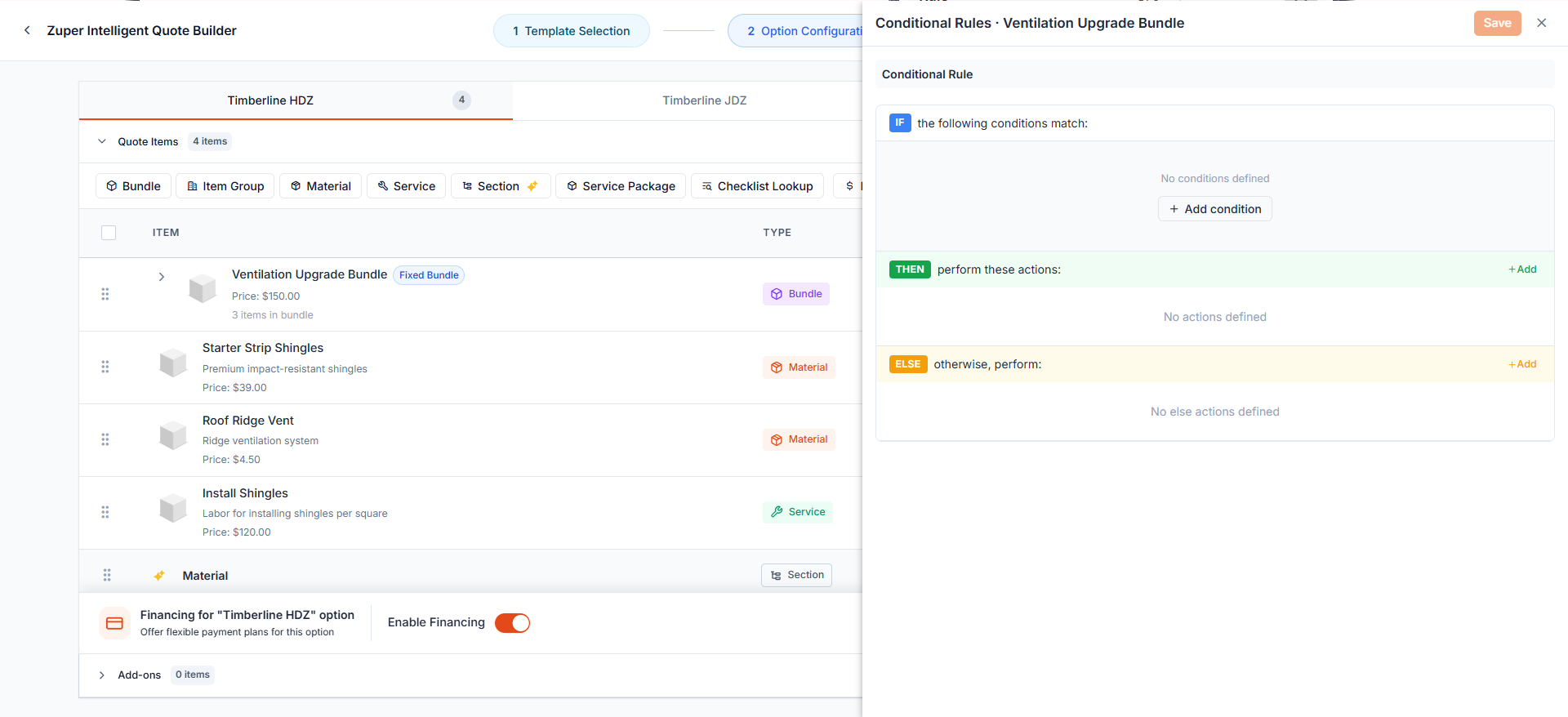The image size is (1568, 717).
Task: Grab drag handle for Roof Ridge Vent
Action: [x=105, y=439]
